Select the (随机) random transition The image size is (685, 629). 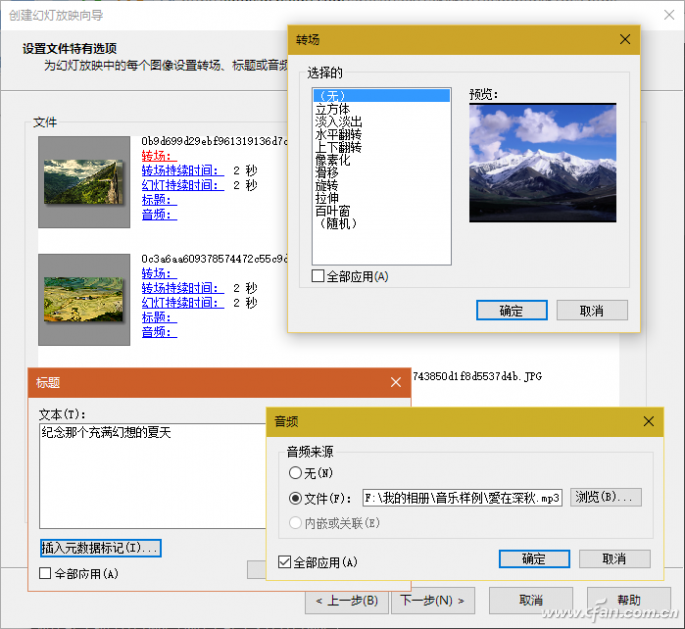(x=337, y=223)
